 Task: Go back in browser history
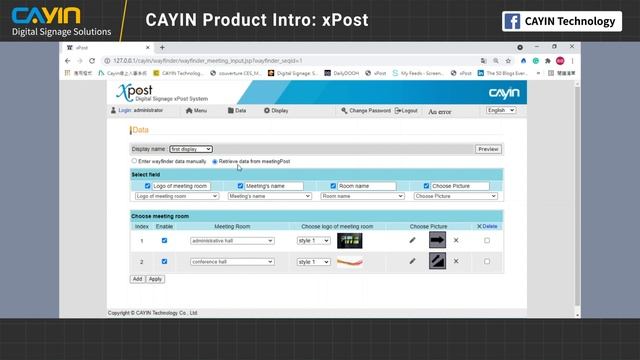[68, 61]
